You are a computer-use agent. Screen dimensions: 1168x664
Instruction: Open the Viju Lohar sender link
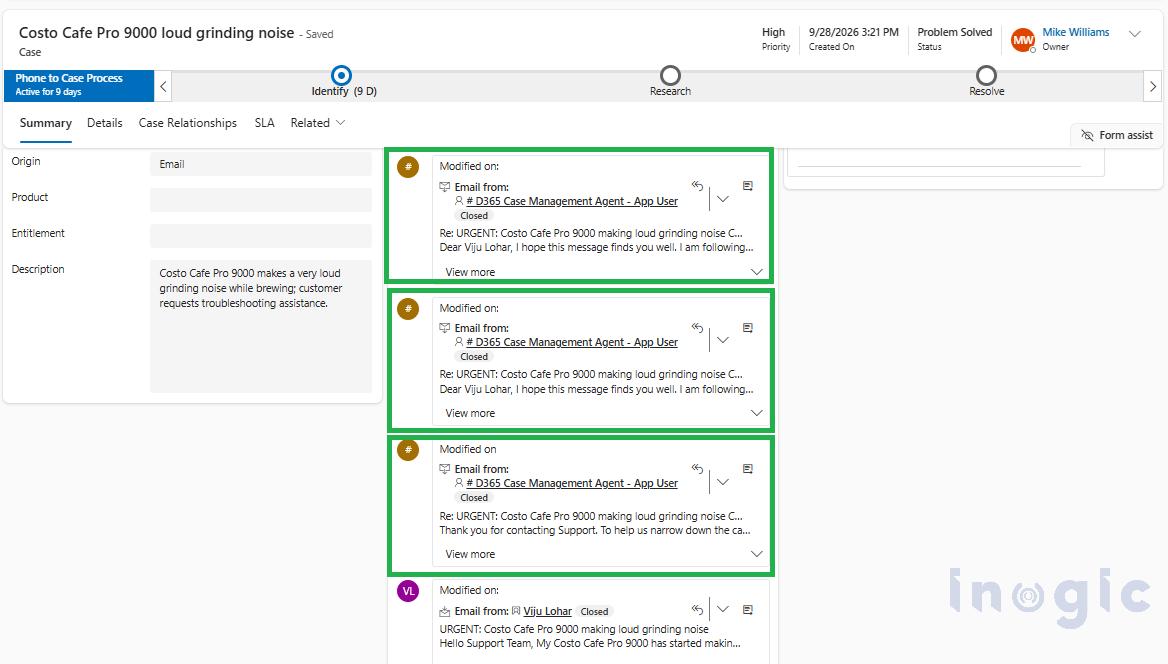click(548, 611)
